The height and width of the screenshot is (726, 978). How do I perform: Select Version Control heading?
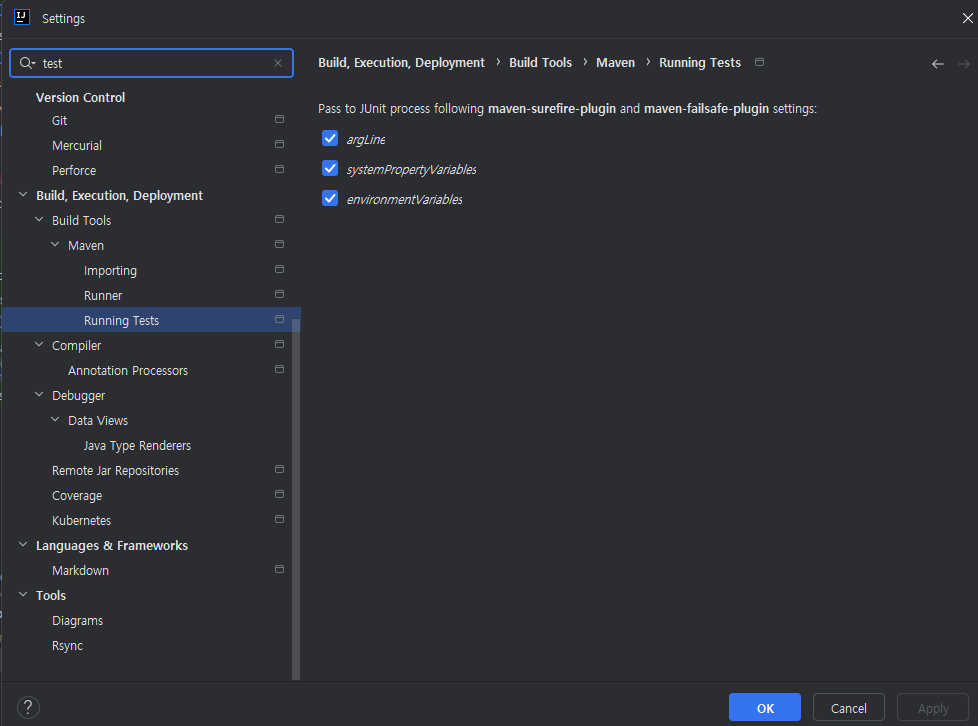pos(80,97)
